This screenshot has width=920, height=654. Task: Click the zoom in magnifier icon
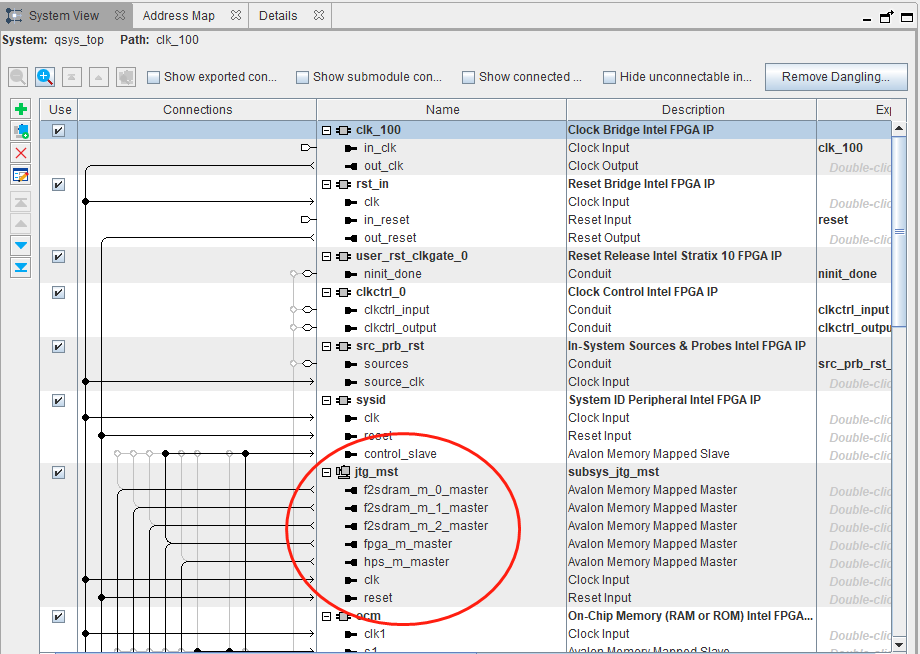click(x=45, y=77)
